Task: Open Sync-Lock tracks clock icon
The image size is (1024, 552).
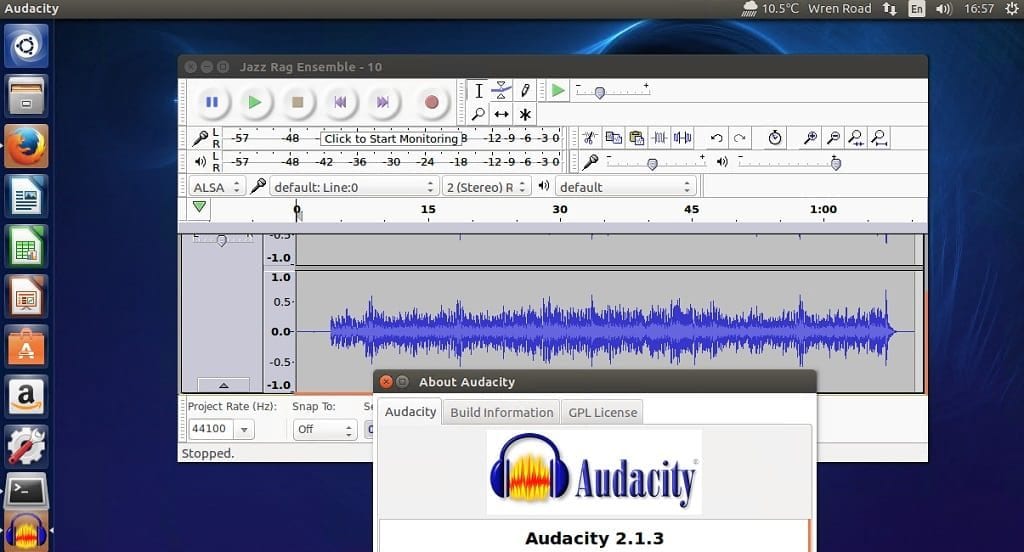Action: pos(775,138)
